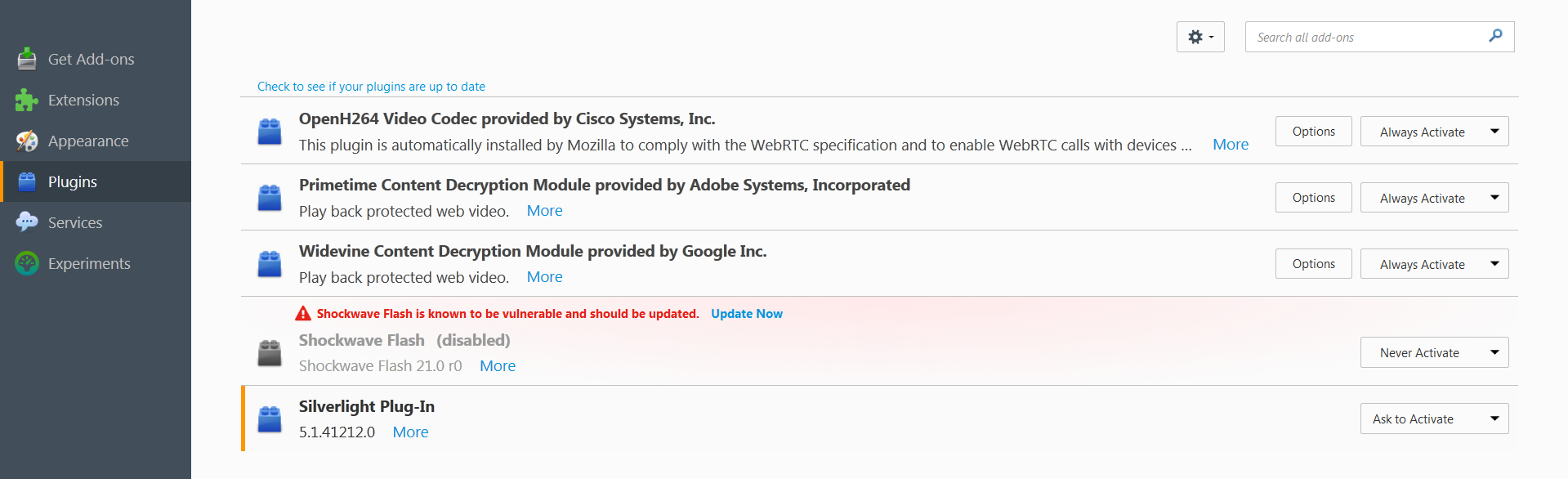Click the Shockwave Flash gray plugin icon
1568x479 pixels.
click(270, 353)
